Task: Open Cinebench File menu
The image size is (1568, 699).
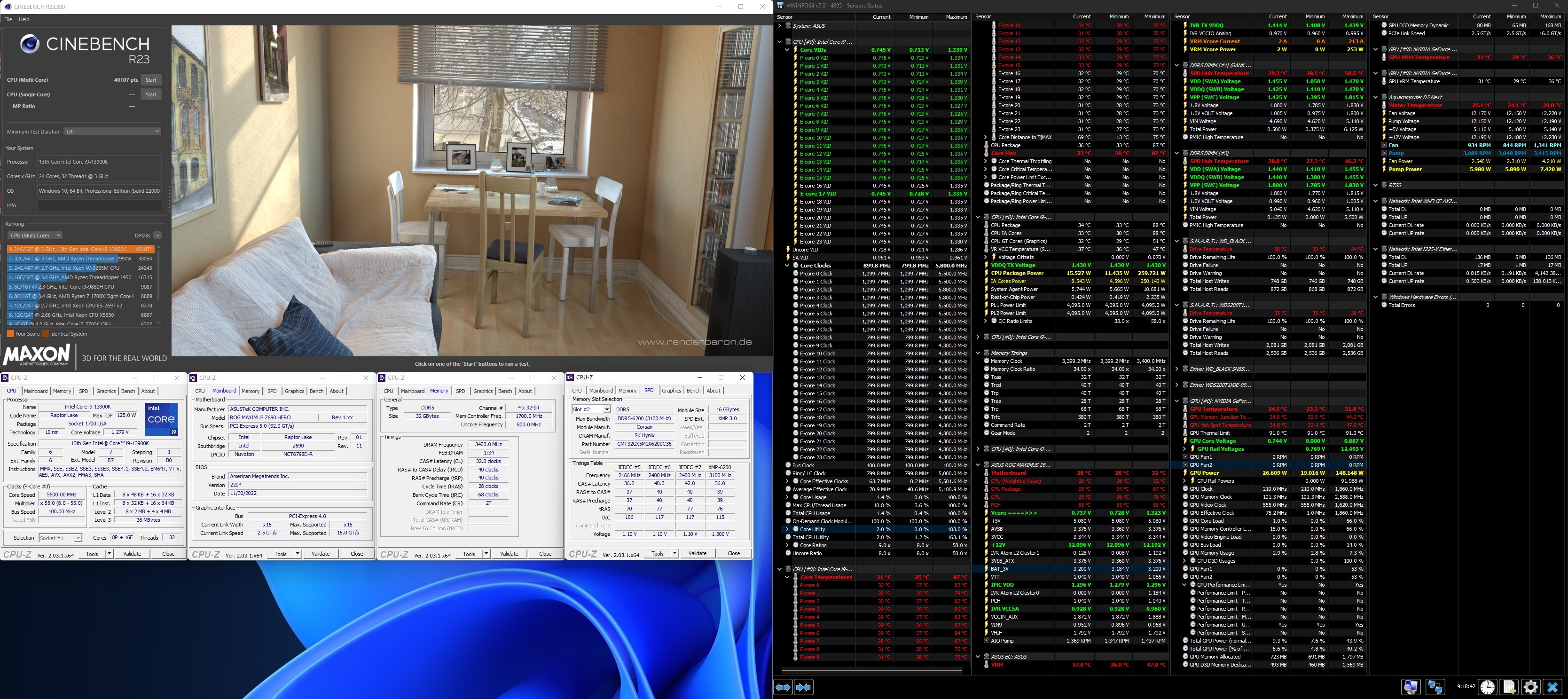Action: 8,19
